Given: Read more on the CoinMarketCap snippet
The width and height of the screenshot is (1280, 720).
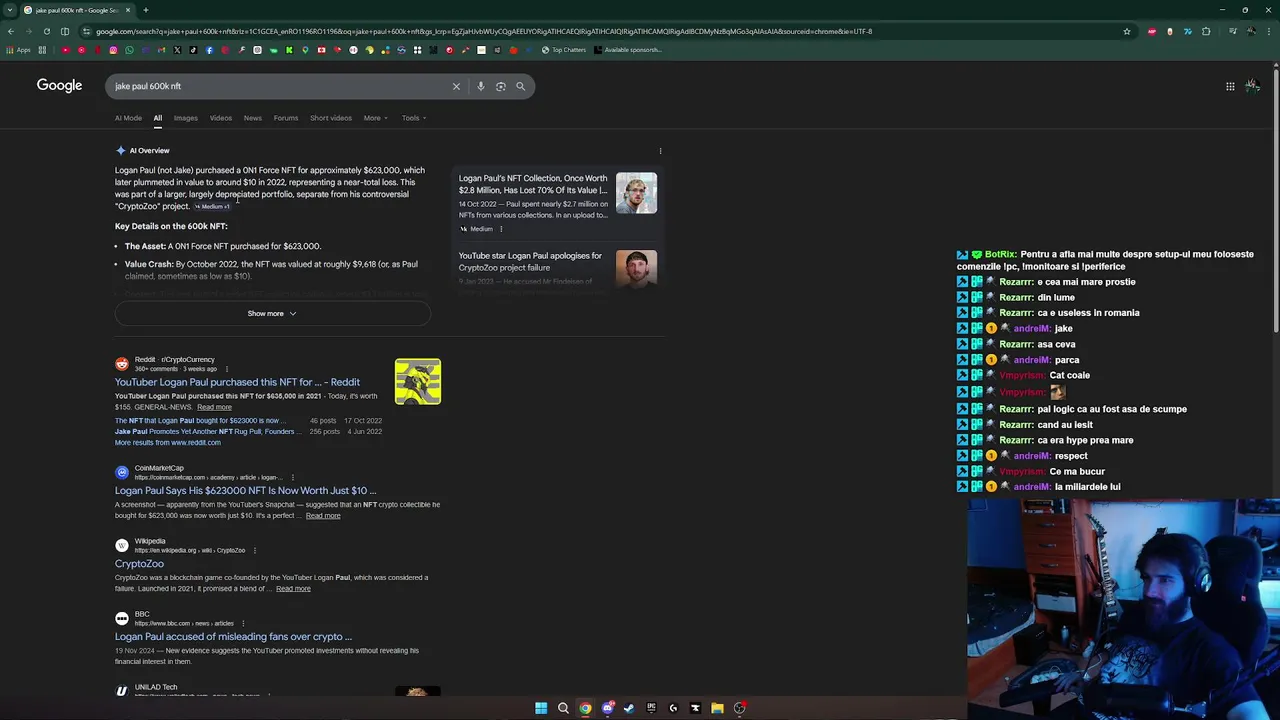Looking at the screenshot, I should click(x=322, y=516).
